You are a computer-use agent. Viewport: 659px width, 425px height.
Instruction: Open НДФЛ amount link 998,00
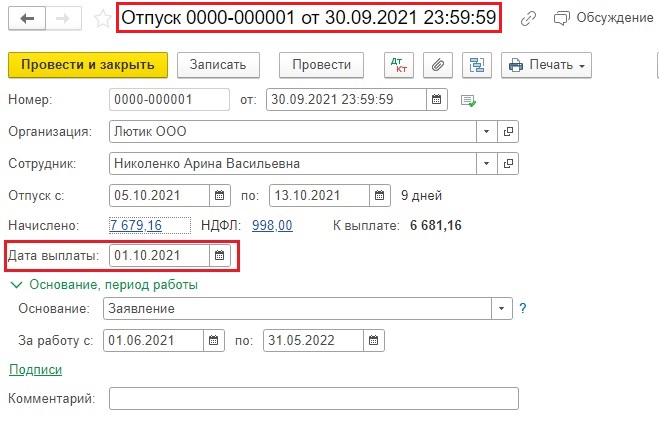point(272,225)
